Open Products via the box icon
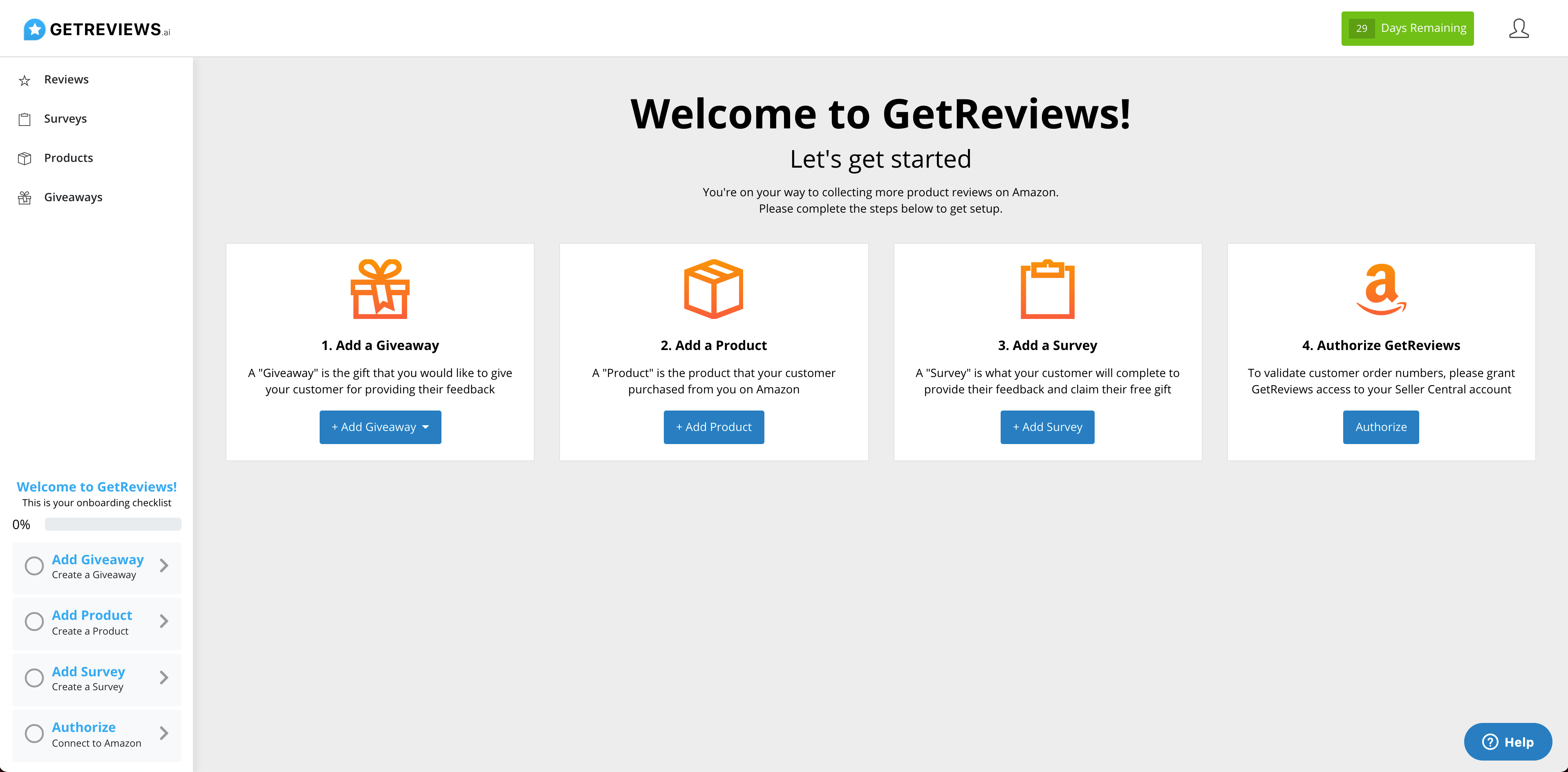The width and height of the screenshot is (1568, 772). pyautogui.click(x=25, y=158)
